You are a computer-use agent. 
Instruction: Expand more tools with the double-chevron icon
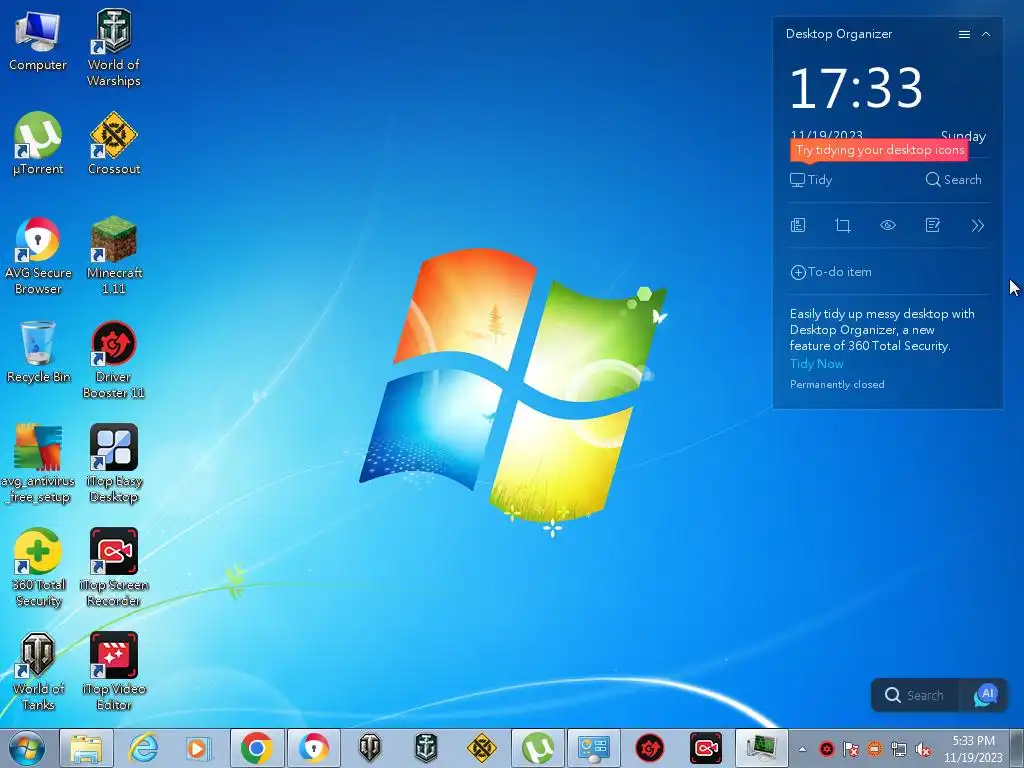tap(978, 225)
